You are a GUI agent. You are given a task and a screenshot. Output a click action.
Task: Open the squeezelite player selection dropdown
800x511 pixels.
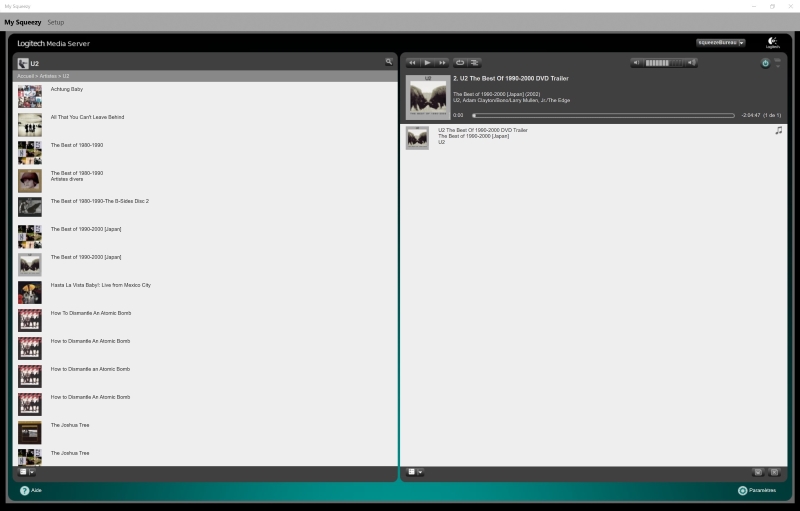coord(720,43)
